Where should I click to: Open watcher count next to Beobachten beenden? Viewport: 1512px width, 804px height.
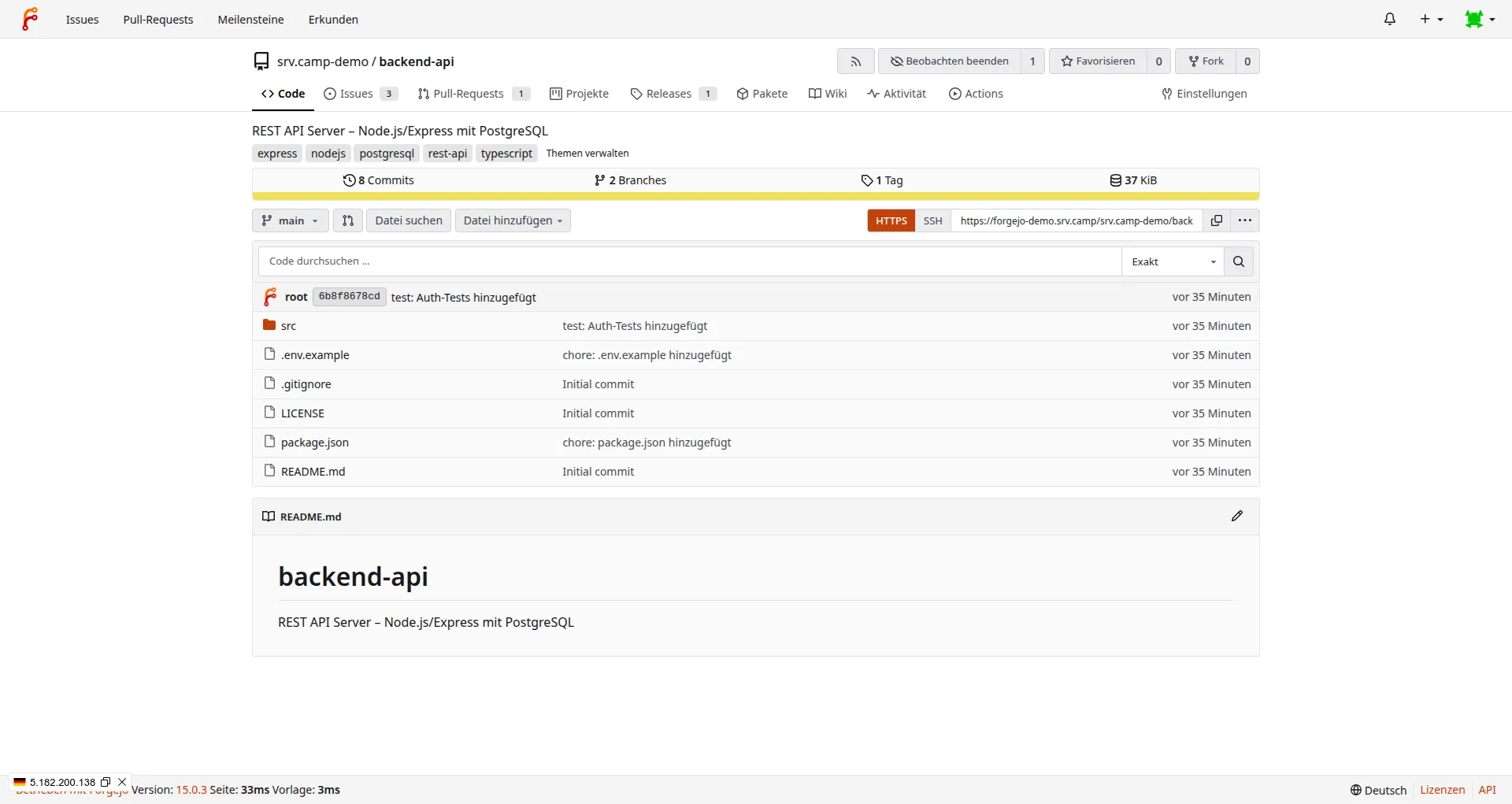click(x=1032, y=61)
